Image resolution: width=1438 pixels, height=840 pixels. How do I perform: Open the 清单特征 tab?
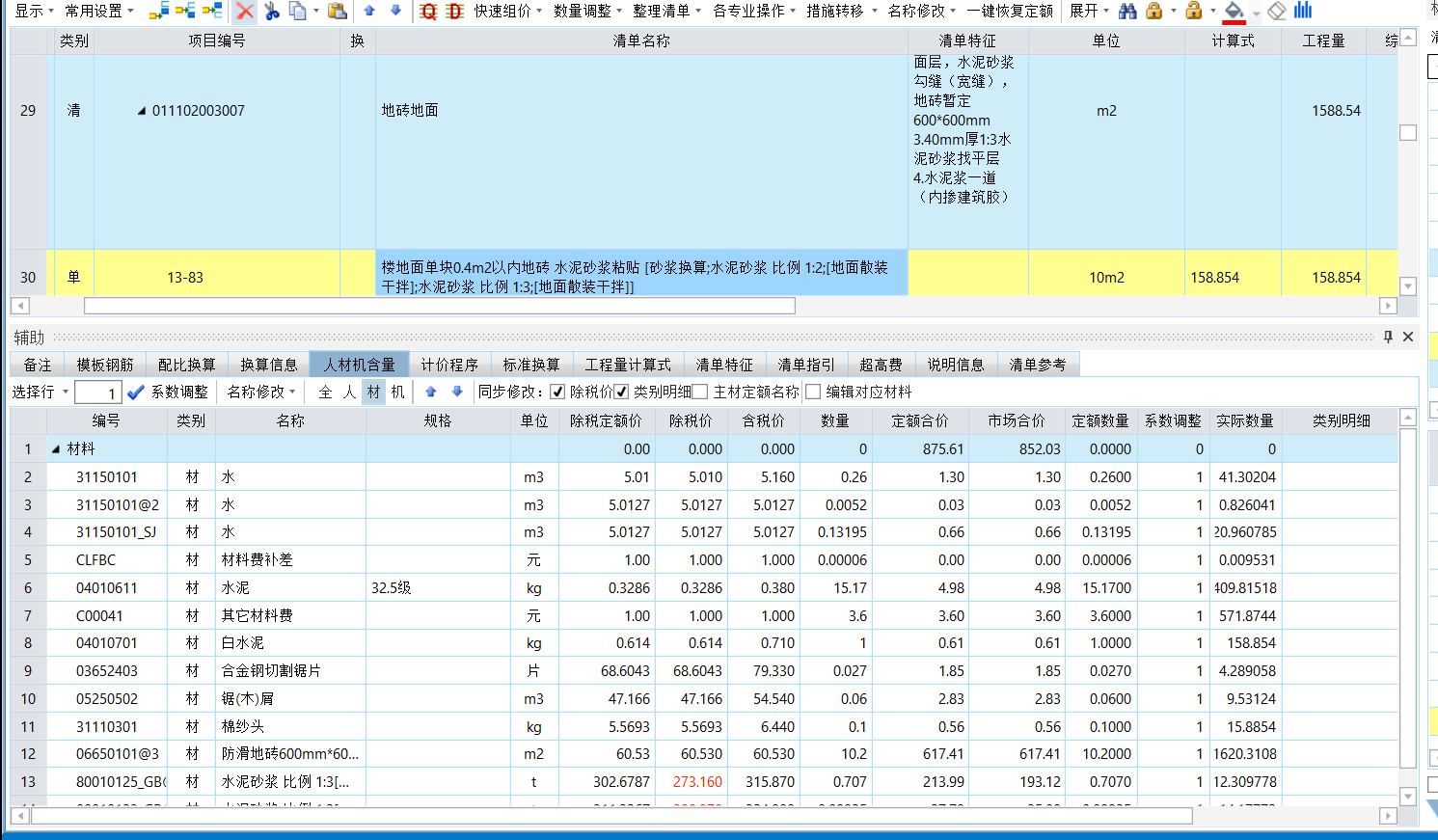(724, 365)
